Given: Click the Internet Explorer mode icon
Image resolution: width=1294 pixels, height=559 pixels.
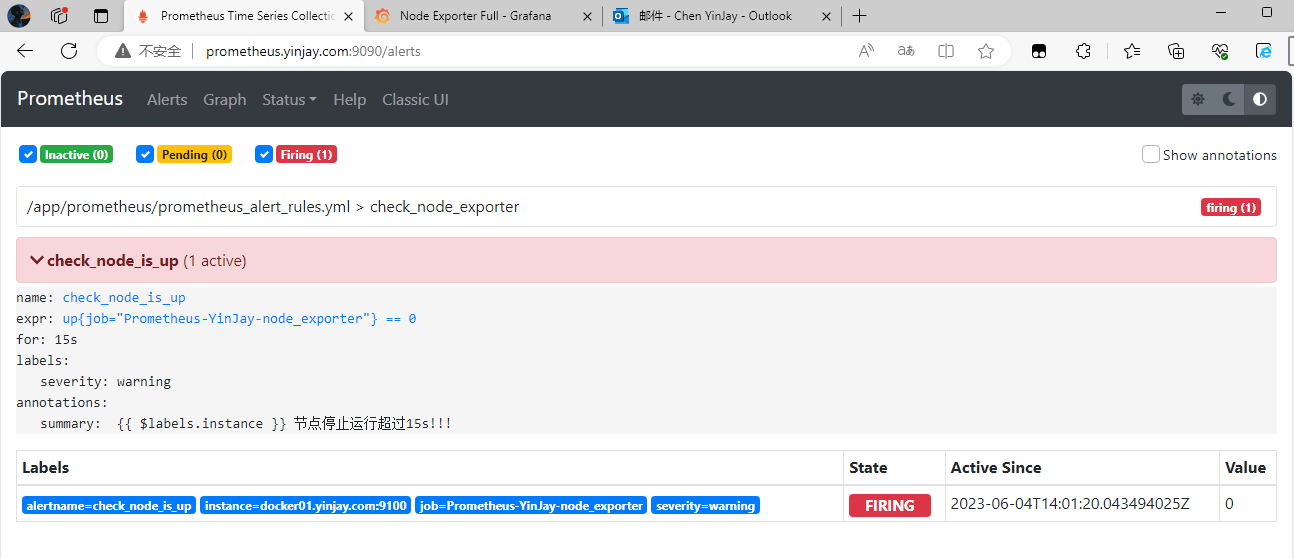Looking at the screenshot, I should [x=1263, y=51].
